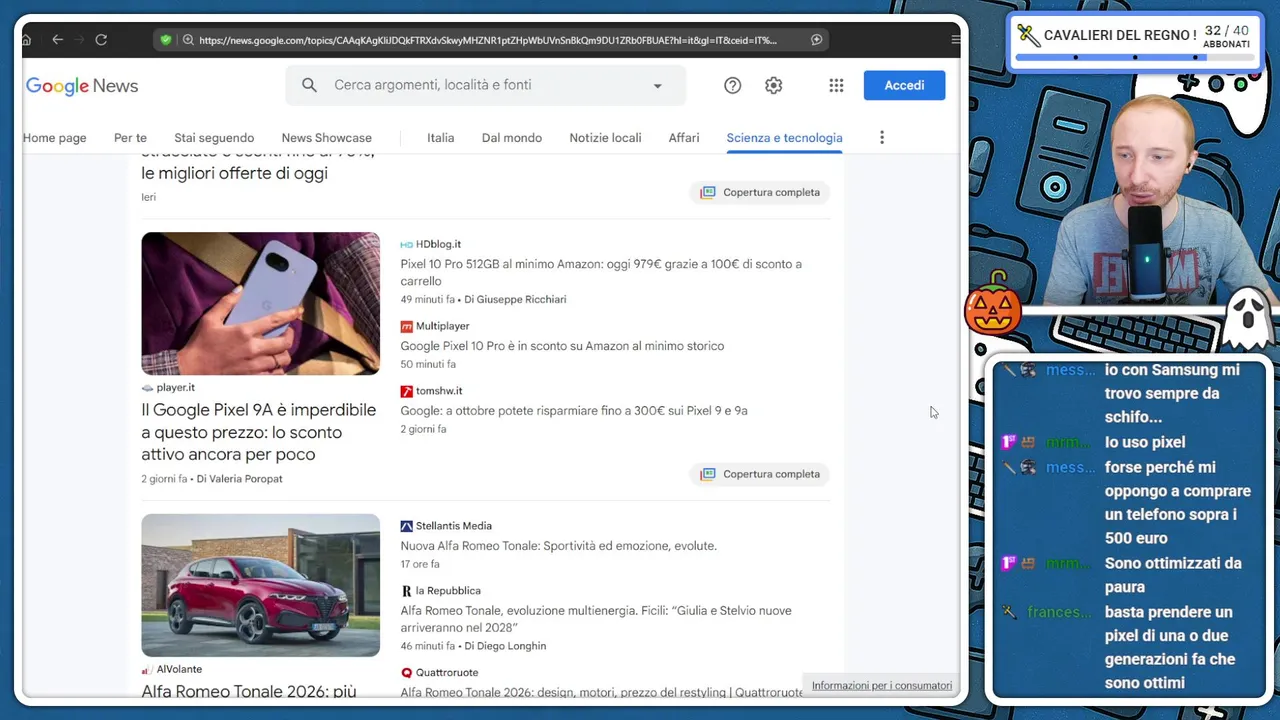Screen dimensions: 1280x720
Task: Open 'Nuova Alfa Romeo Tonale: Sportività' article
Action: point(558,546)
